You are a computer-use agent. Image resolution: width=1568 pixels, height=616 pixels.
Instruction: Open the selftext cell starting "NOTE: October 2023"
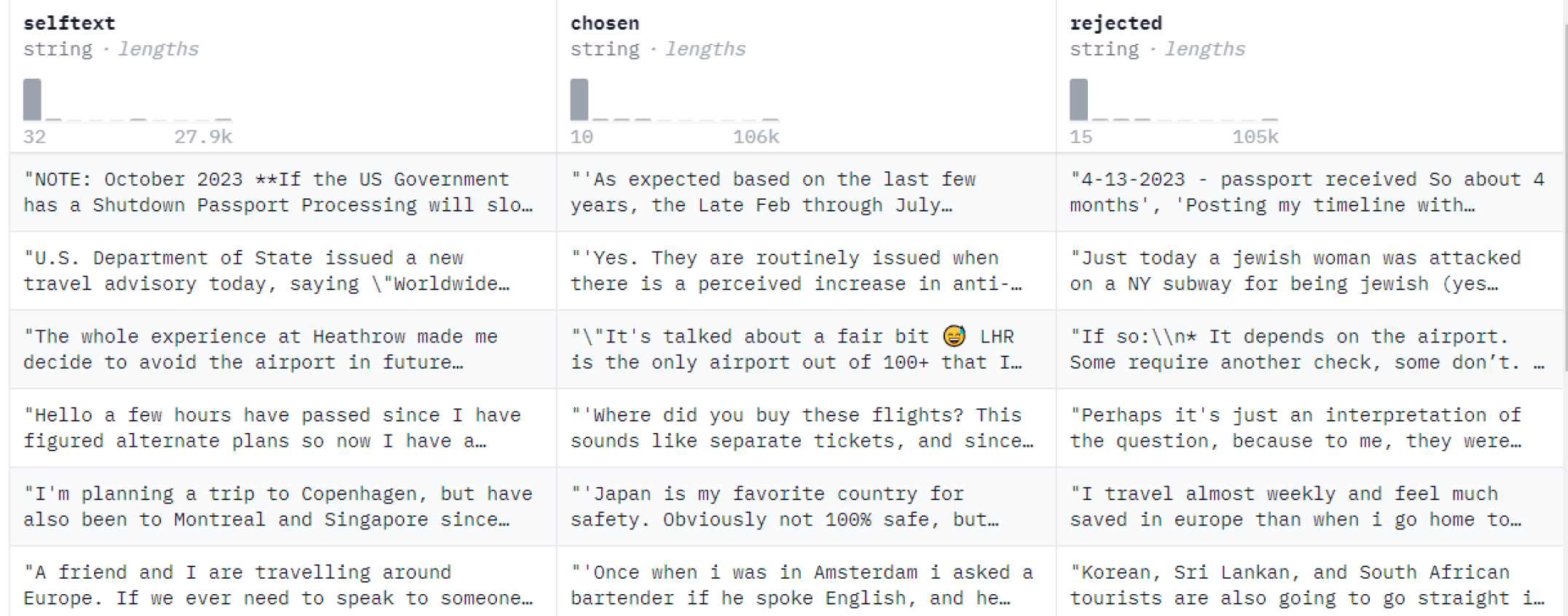tap(278, 192)
